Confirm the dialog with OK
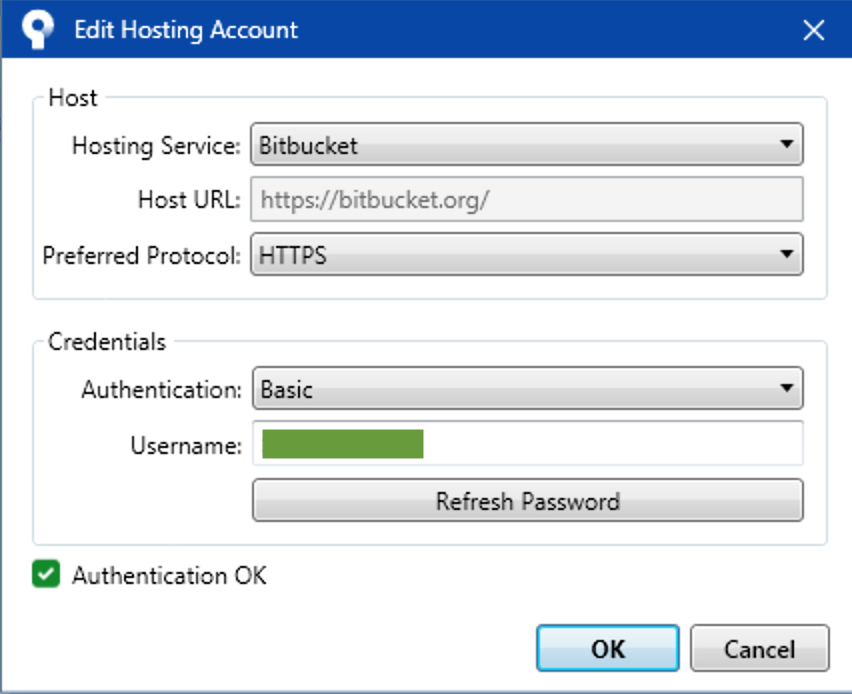This screenshot has height=694, width=852. pos(608,648)
